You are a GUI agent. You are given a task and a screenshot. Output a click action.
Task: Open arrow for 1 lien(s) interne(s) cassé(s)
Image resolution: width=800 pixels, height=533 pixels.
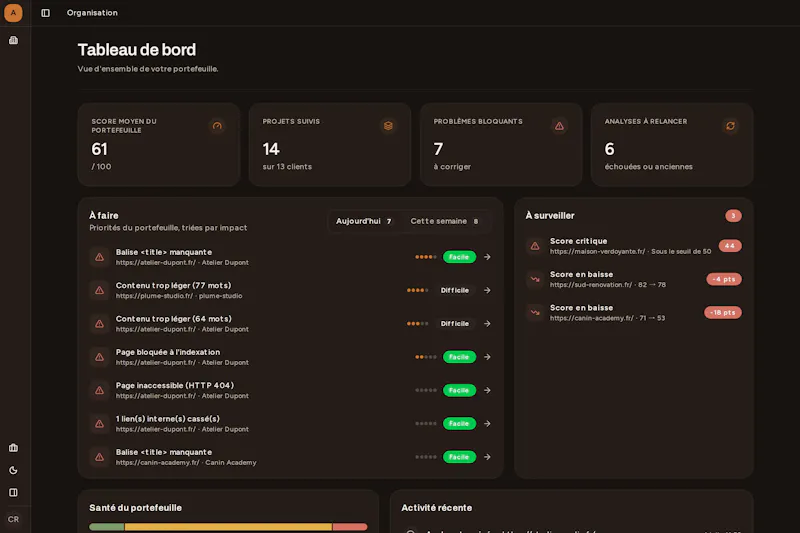pos(487,423)
